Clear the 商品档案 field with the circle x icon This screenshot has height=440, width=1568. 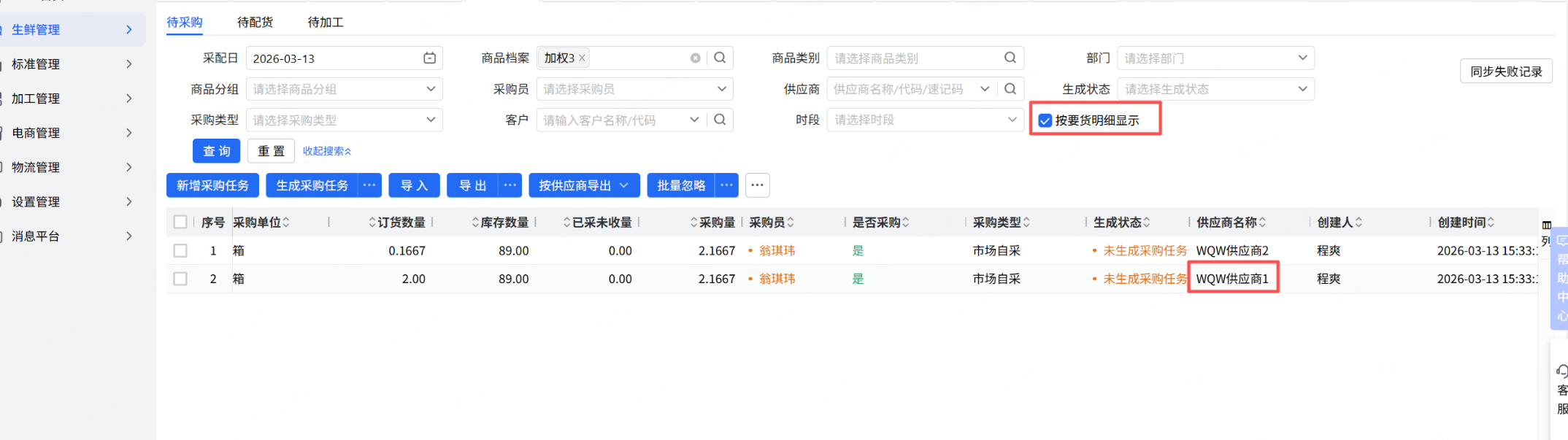tap(695, 58)
